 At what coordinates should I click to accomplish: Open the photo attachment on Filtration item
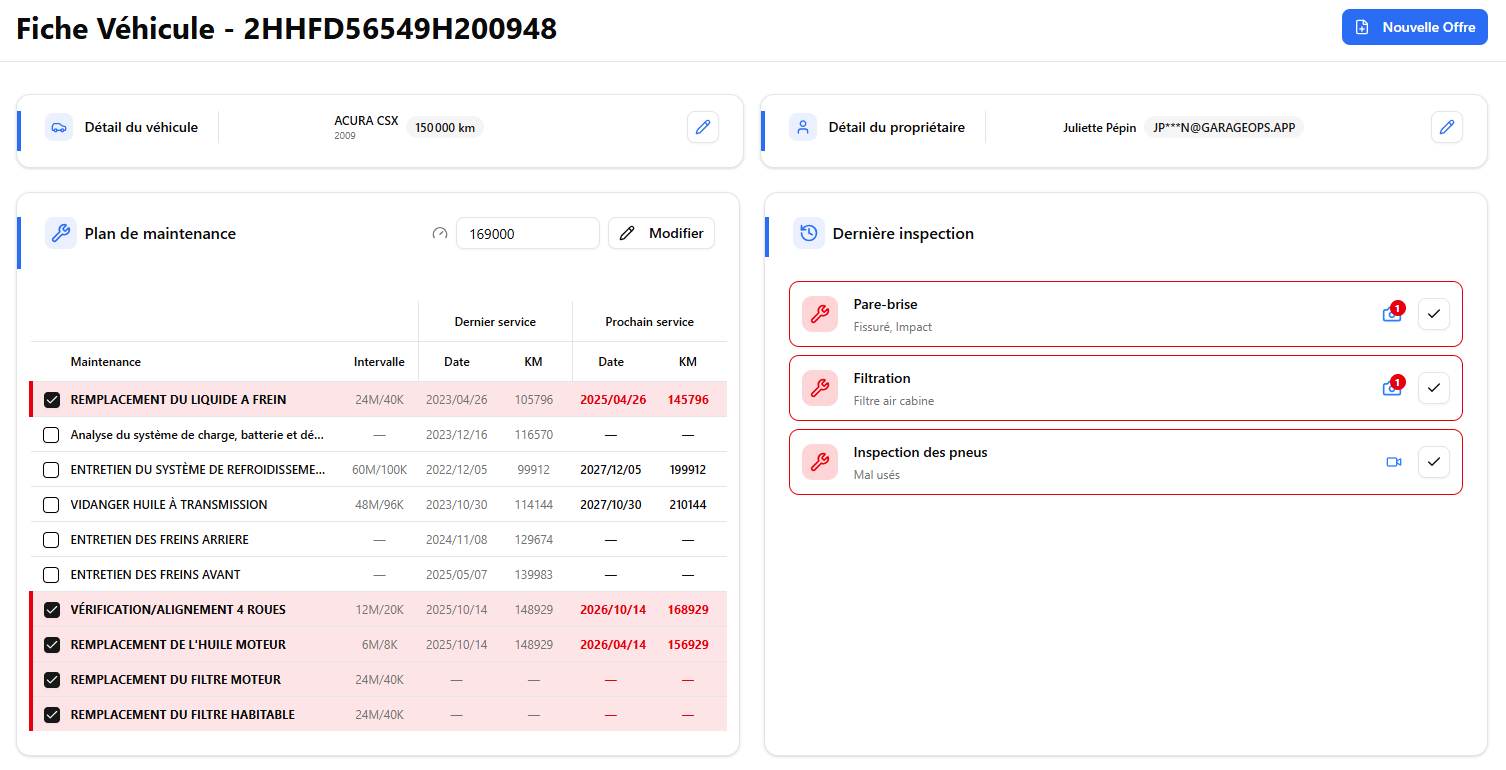click(x=1392, y=388)
